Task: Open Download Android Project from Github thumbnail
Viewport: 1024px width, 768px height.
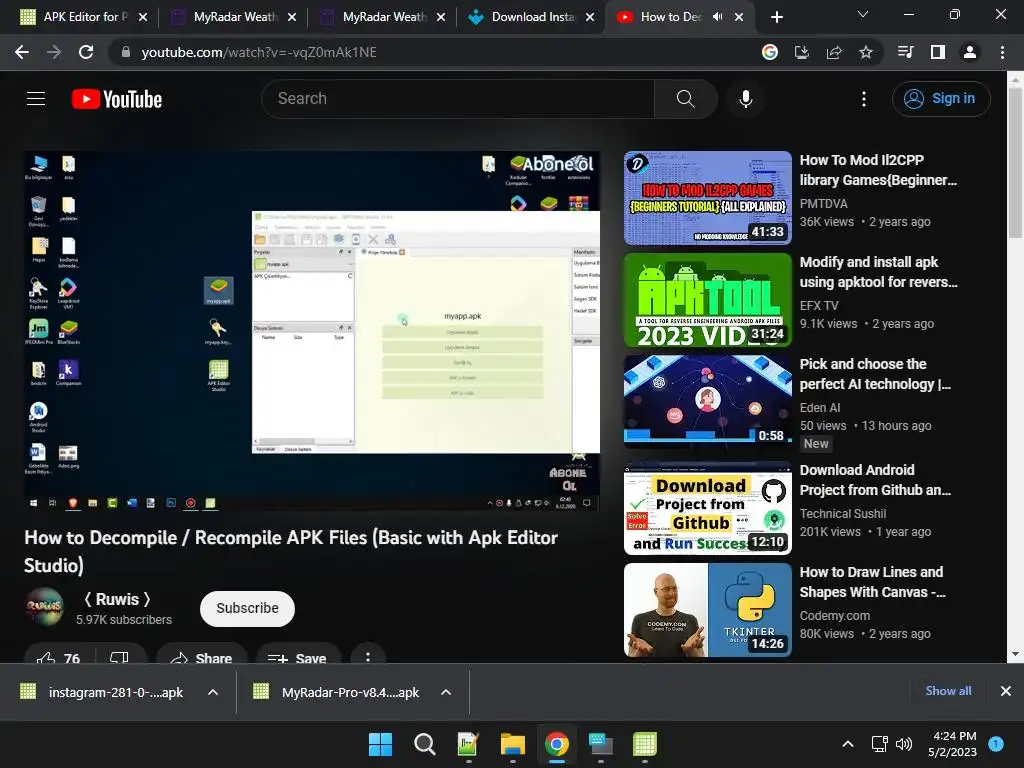Action: [708, 508]
